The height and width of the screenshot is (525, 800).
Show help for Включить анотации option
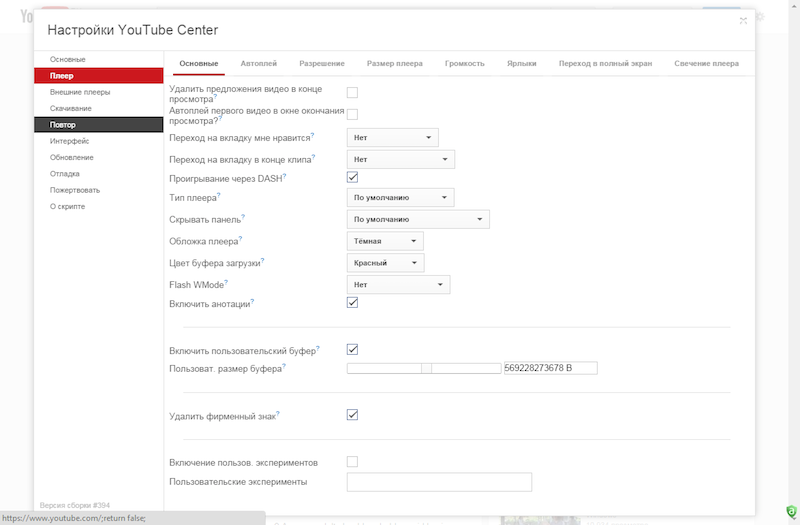pos(252,301)
